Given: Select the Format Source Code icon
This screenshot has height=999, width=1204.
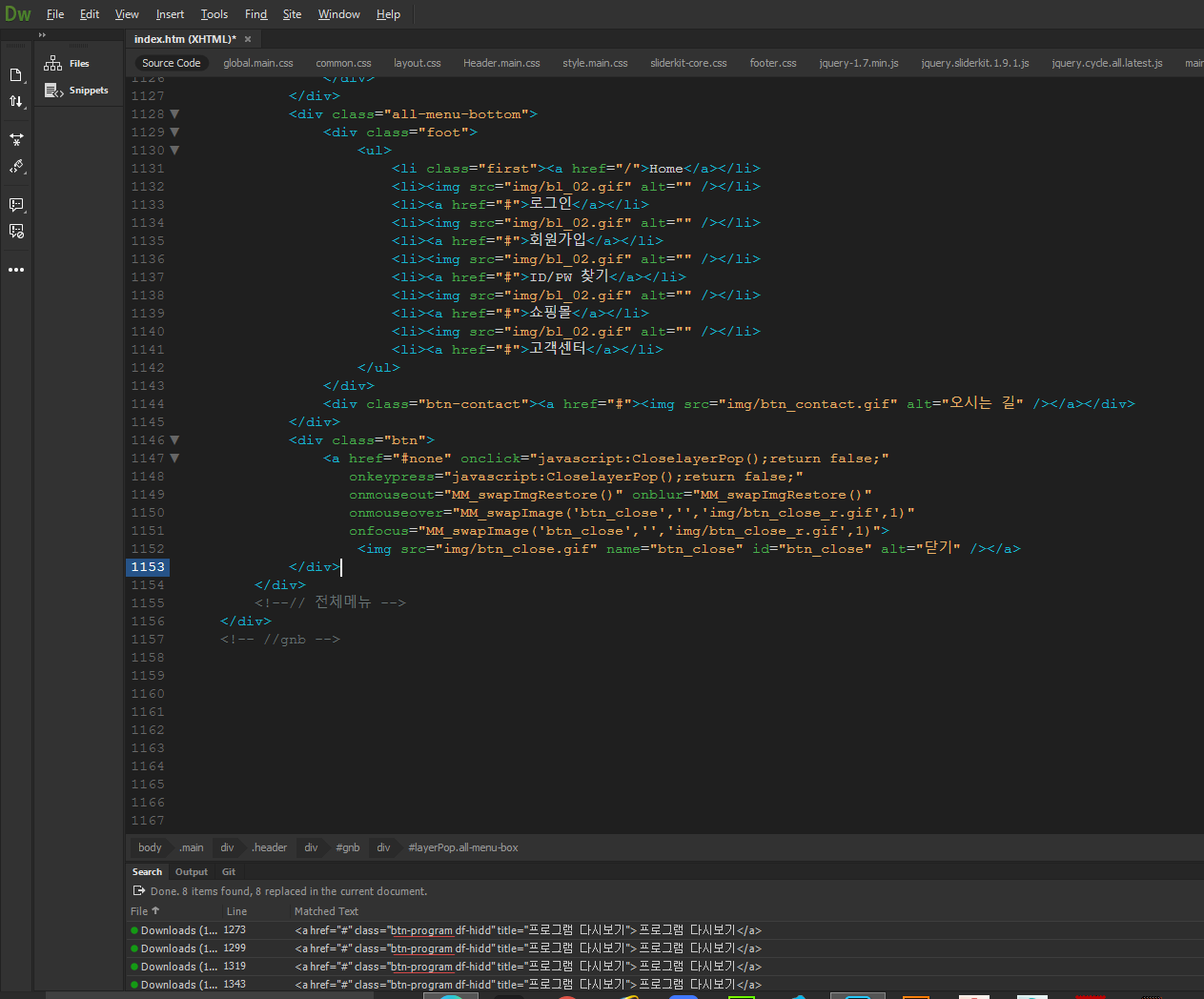Looking at the screenshot, I should click(16, 167).
